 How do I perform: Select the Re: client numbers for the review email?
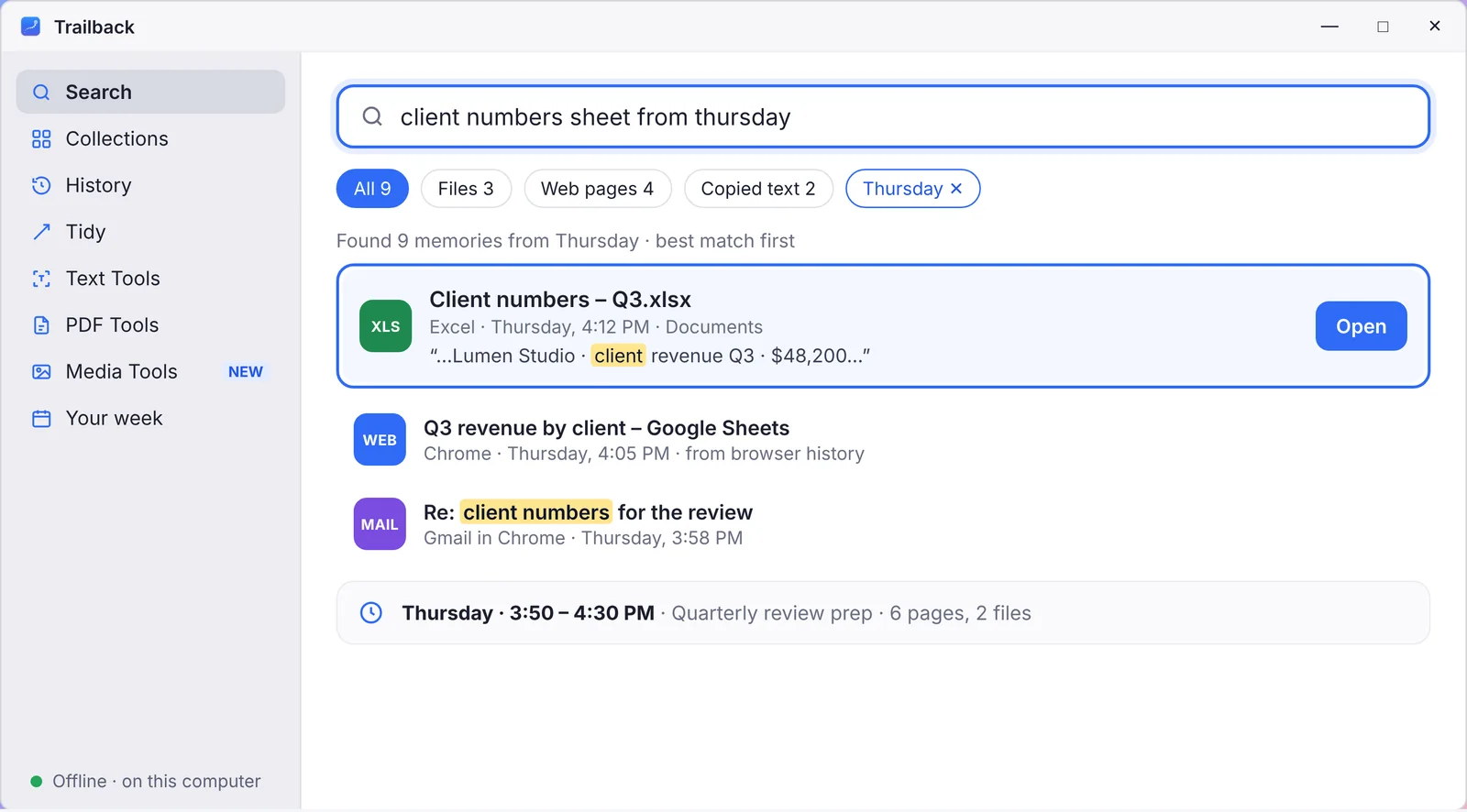[883, 524]
